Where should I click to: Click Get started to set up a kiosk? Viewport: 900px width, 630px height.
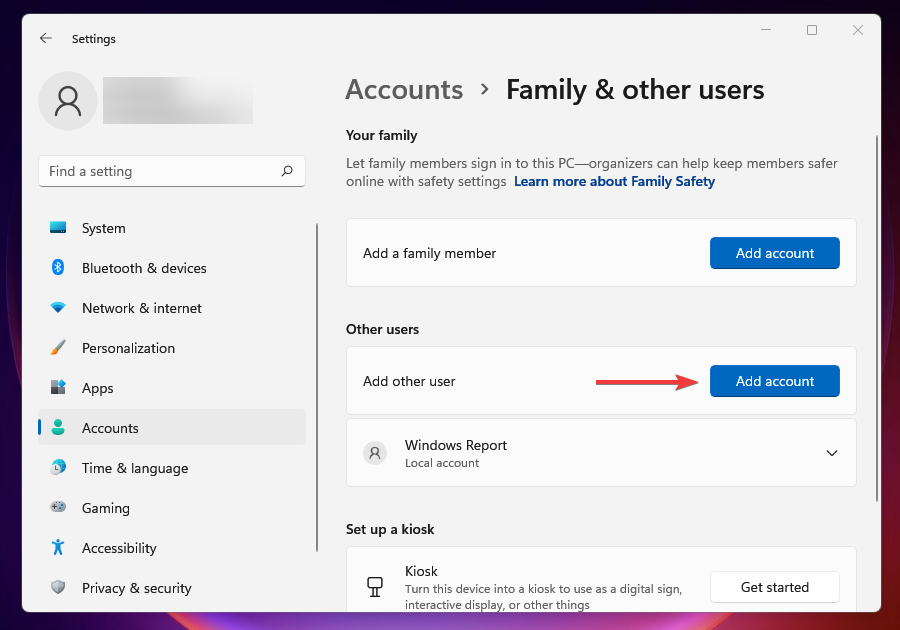774,587
